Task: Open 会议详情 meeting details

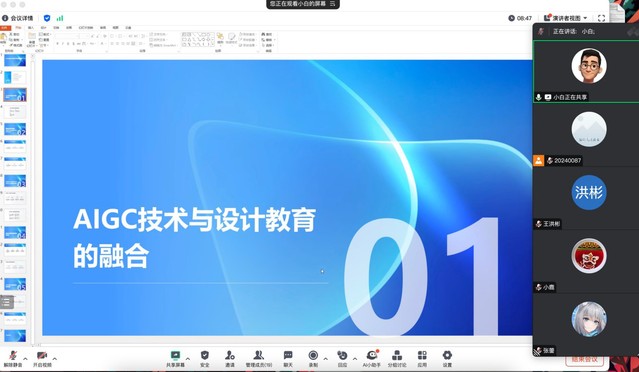Action: [18, 18]
